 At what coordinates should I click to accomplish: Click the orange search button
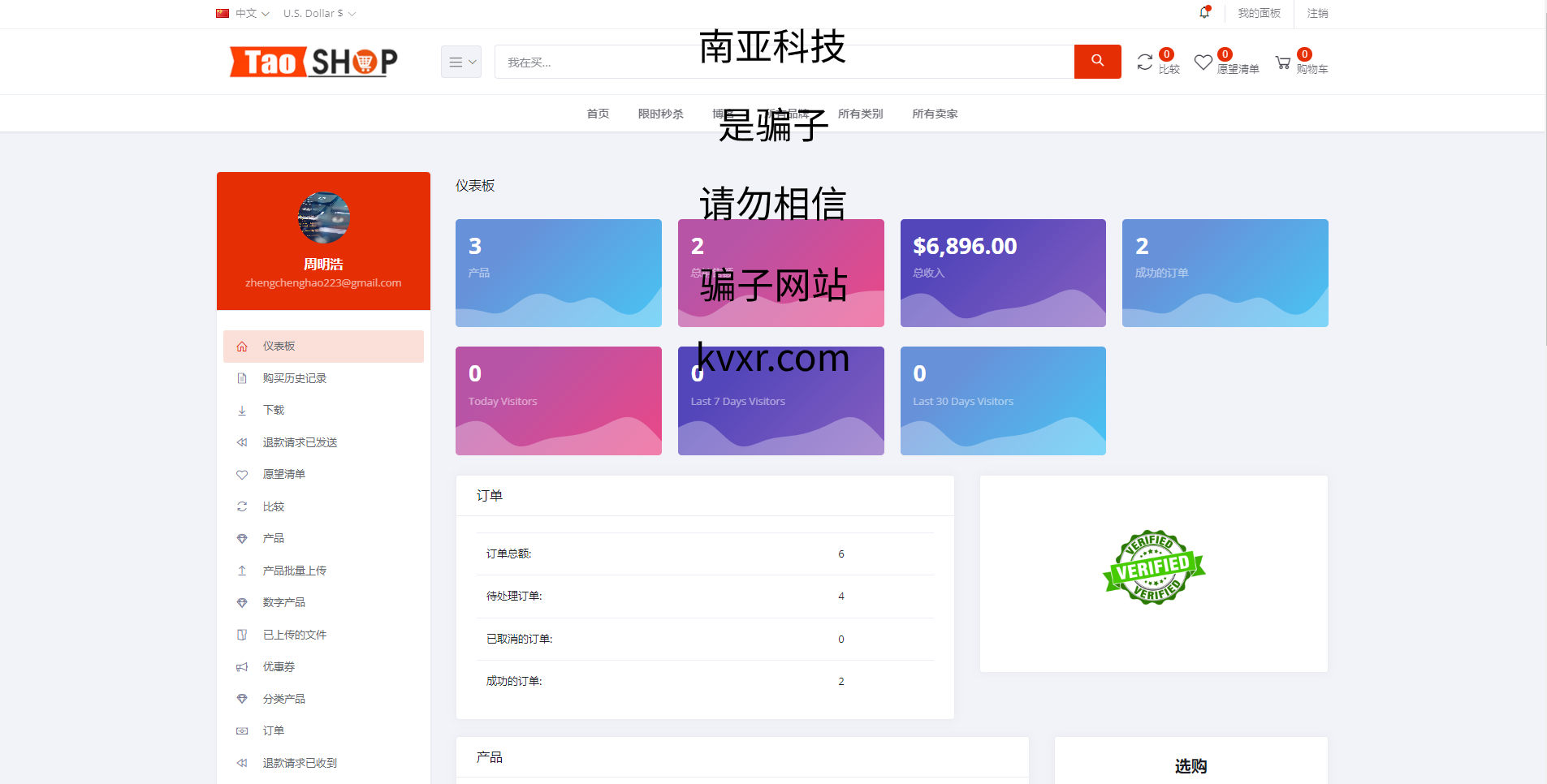[1097, 62]
